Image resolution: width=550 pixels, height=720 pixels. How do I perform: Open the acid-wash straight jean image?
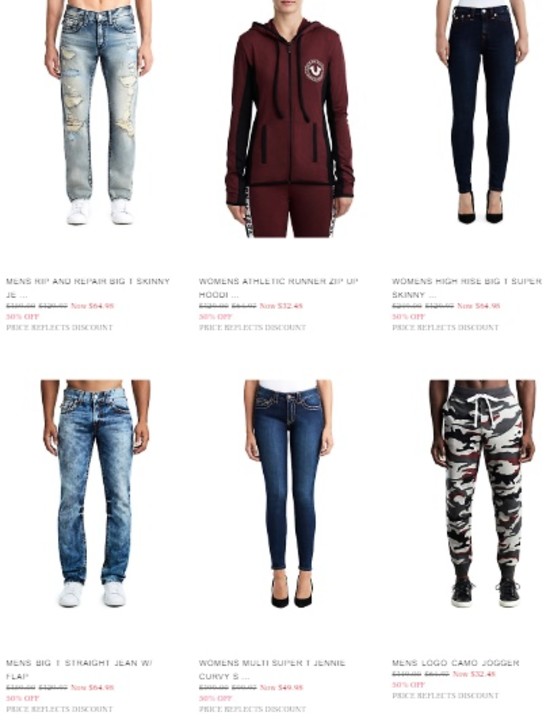[95, 494]
